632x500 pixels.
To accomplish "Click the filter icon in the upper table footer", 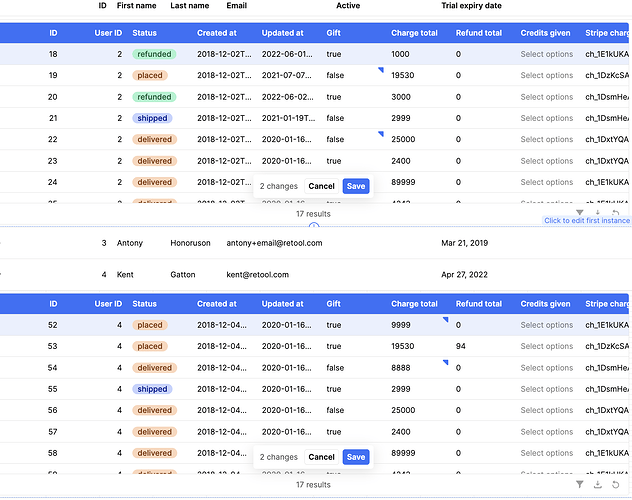I will click(x=580, y=212).
